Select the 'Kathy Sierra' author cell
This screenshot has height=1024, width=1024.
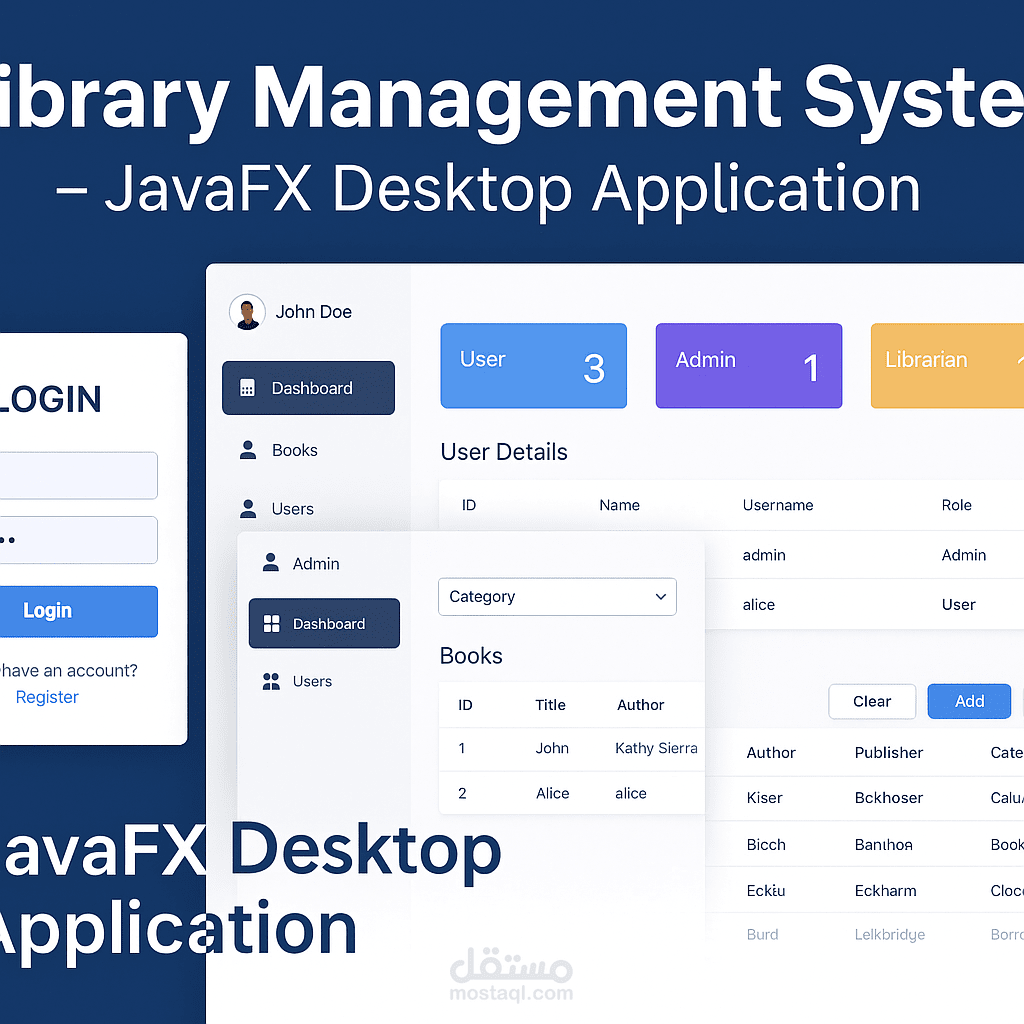point(656,748)
